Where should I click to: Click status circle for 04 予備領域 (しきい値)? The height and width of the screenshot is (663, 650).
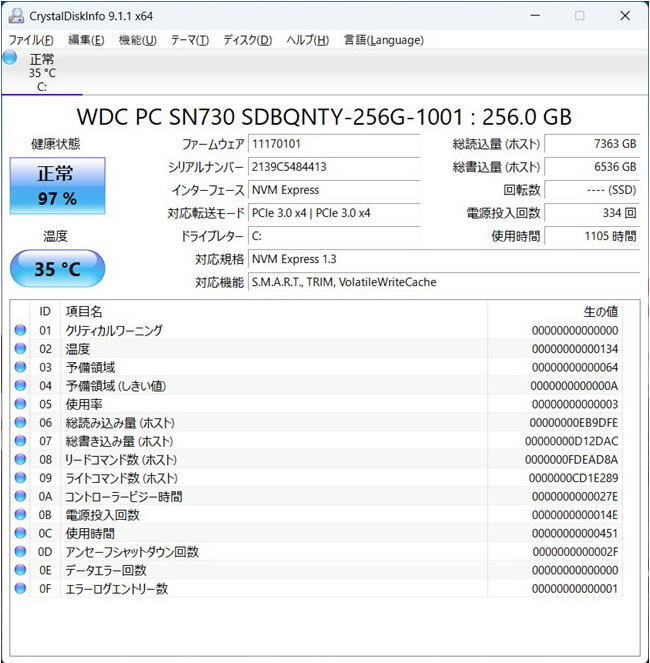pos(20,386)
